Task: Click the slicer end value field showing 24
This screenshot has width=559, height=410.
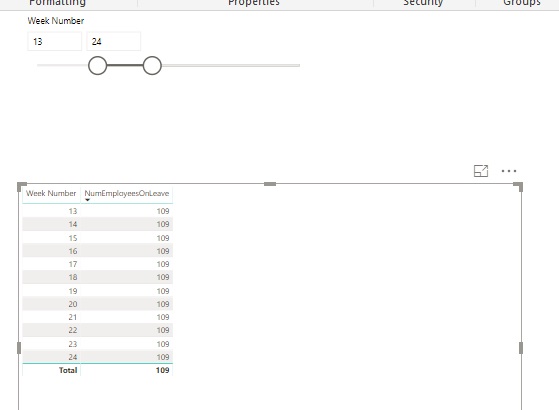Action: point(113,41)
